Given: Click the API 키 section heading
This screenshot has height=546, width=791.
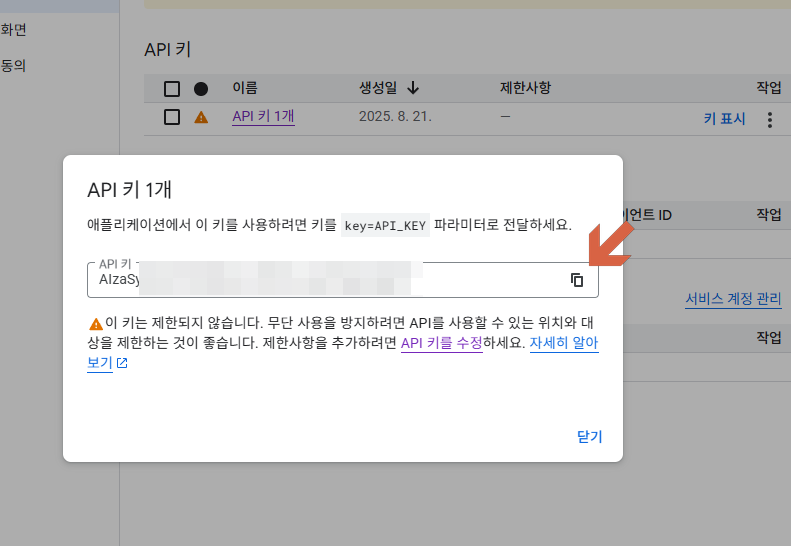Looking at the screenshot, I should tap(167, 49).
